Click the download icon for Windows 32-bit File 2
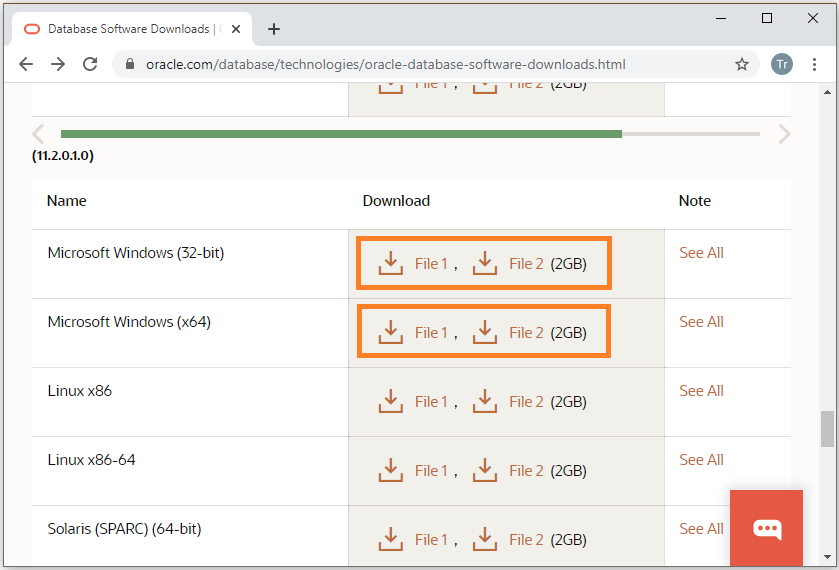839x570 pixels. tap(485, 263)
